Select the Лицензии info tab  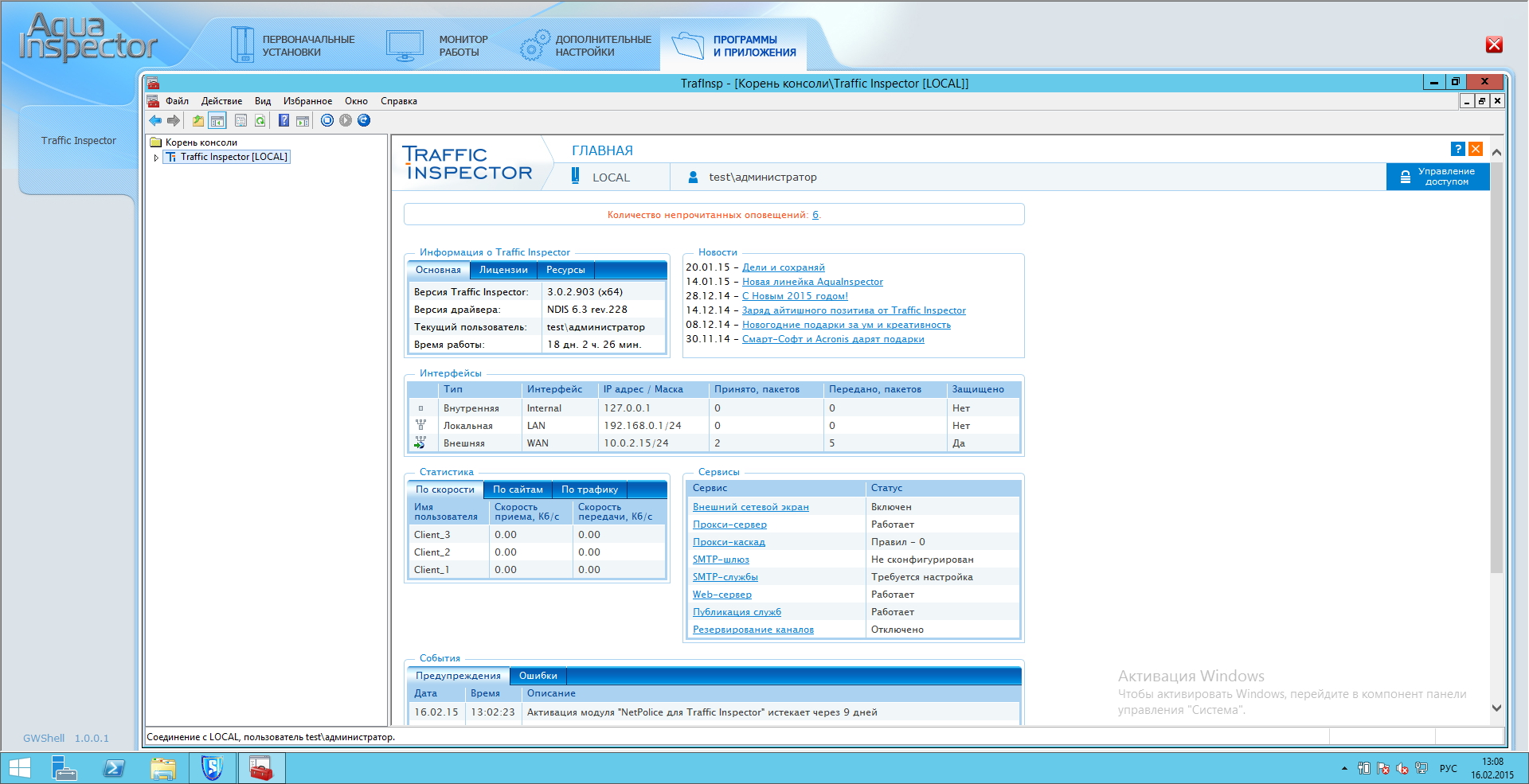[503, 270]
